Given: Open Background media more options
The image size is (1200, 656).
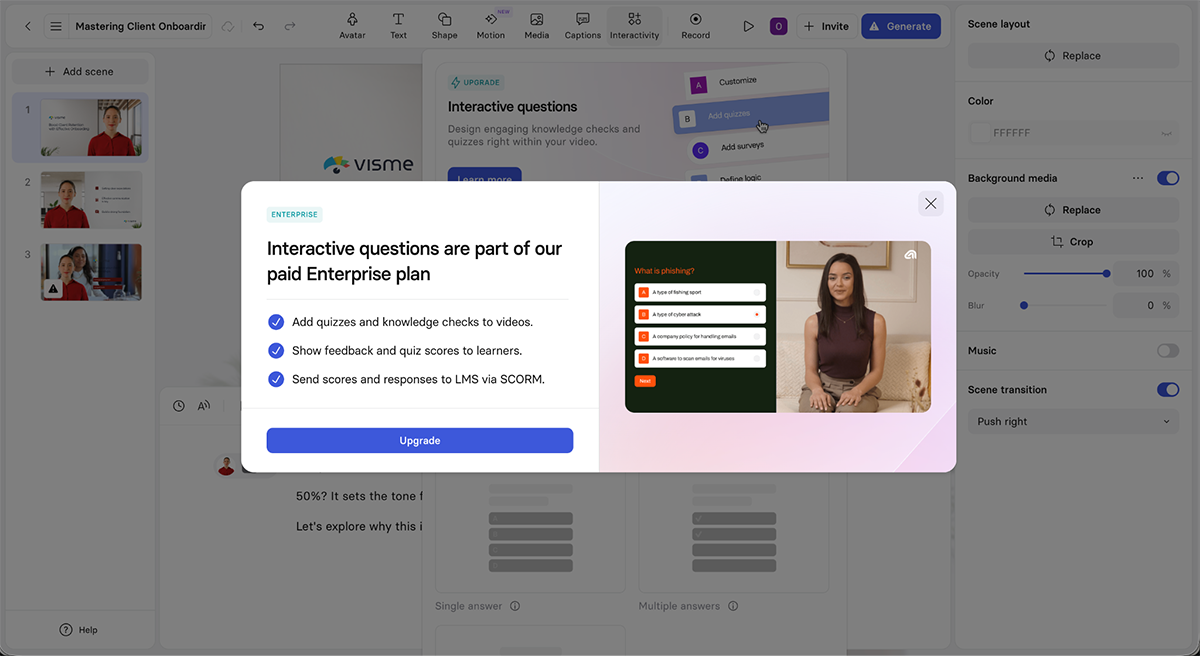Looking at the screenshot, I should pos(1138,178).
